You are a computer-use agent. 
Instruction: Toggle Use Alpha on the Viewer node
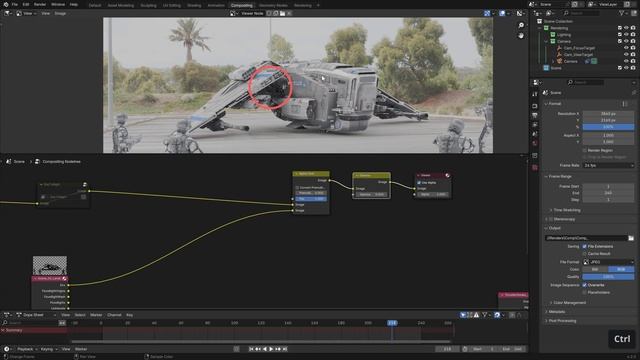pos(419,183)
